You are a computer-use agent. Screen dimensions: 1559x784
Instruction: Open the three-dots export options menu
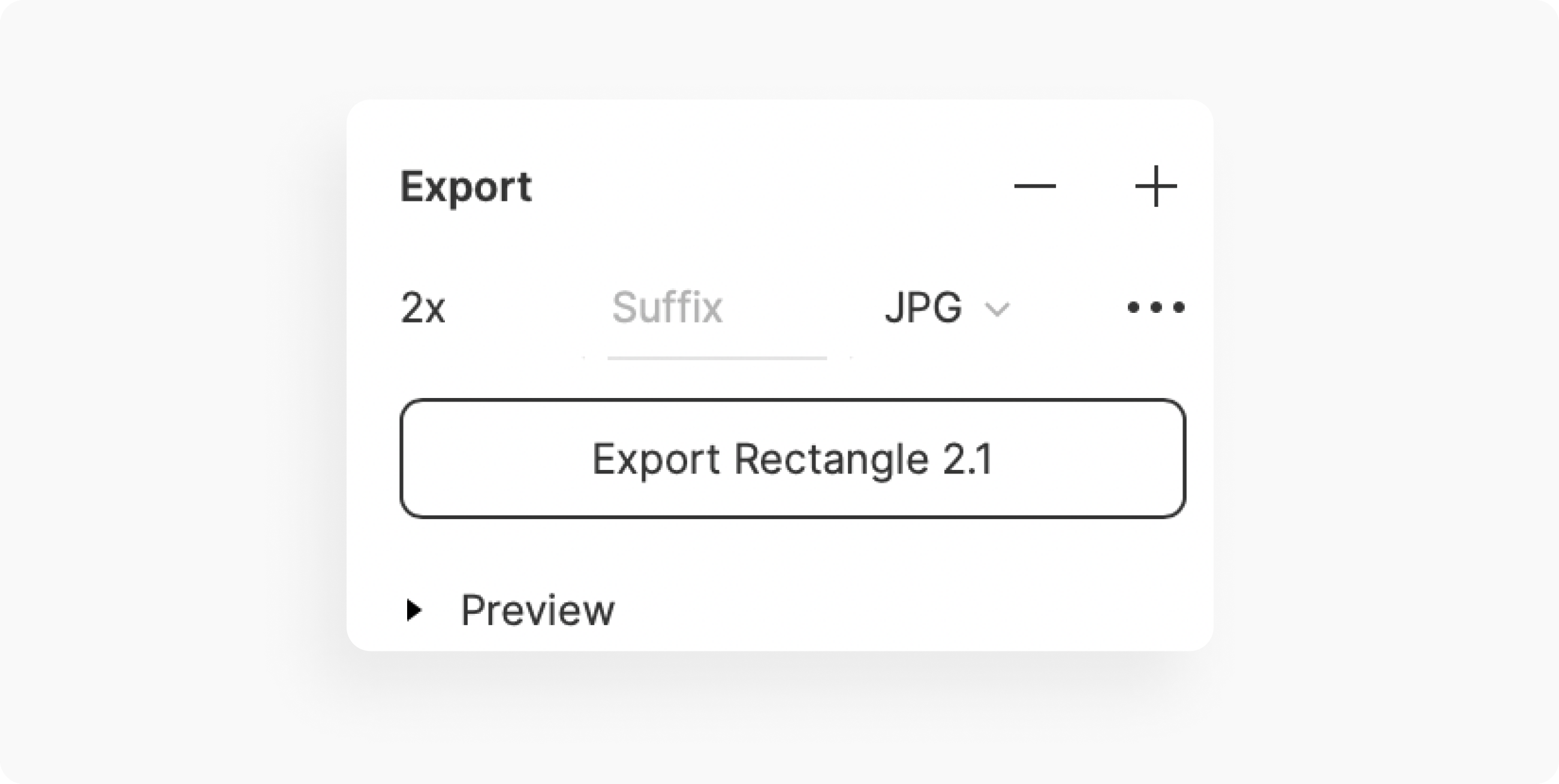1156,307
